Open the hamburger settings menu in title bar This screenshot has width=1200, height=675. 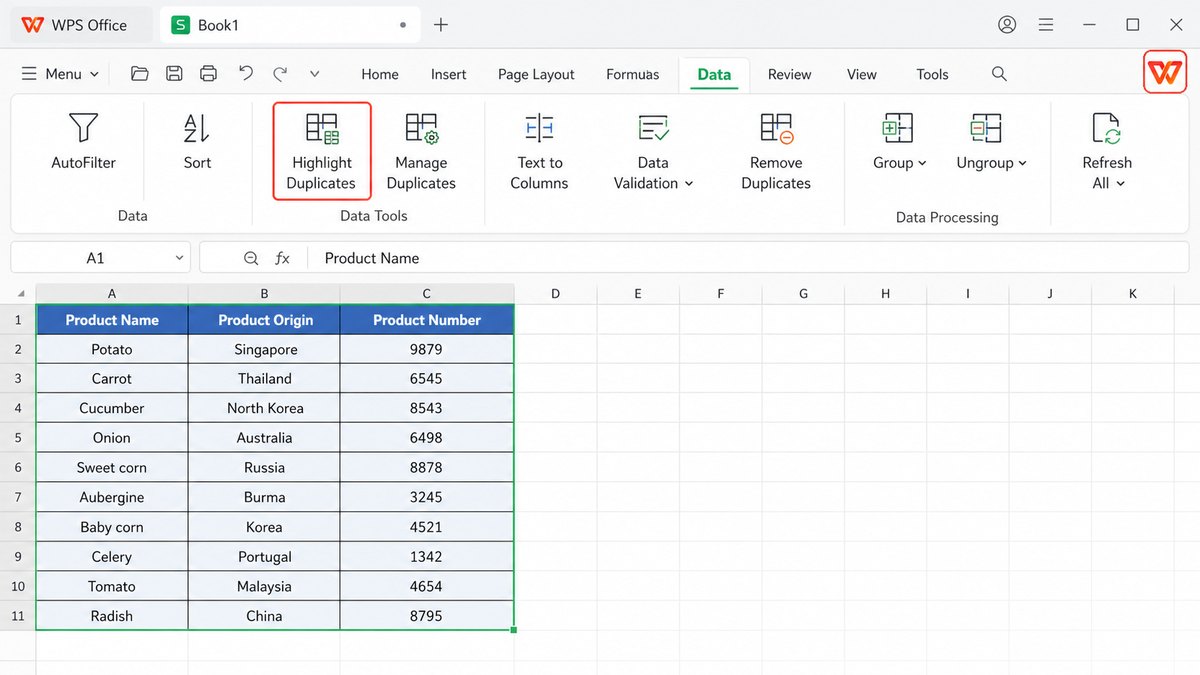point(1045,25)
